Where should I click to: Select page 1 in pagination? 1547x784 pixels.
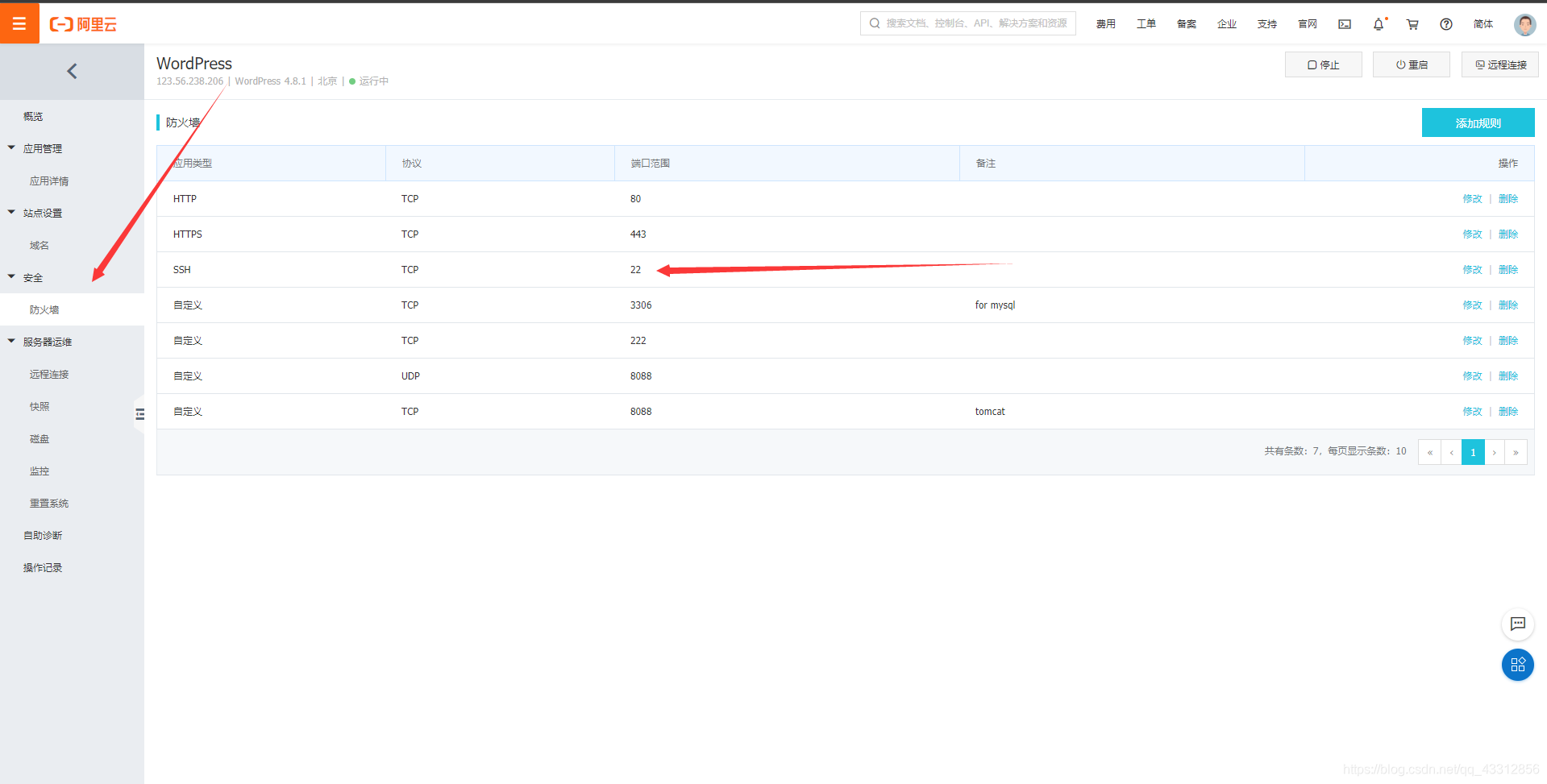[1473, 452]
